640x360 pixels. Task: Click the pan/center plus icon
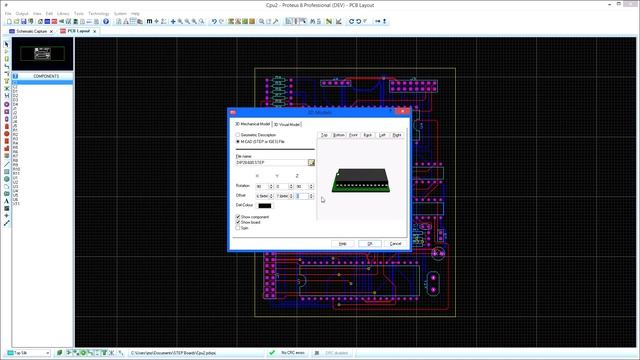click(173, 21)
